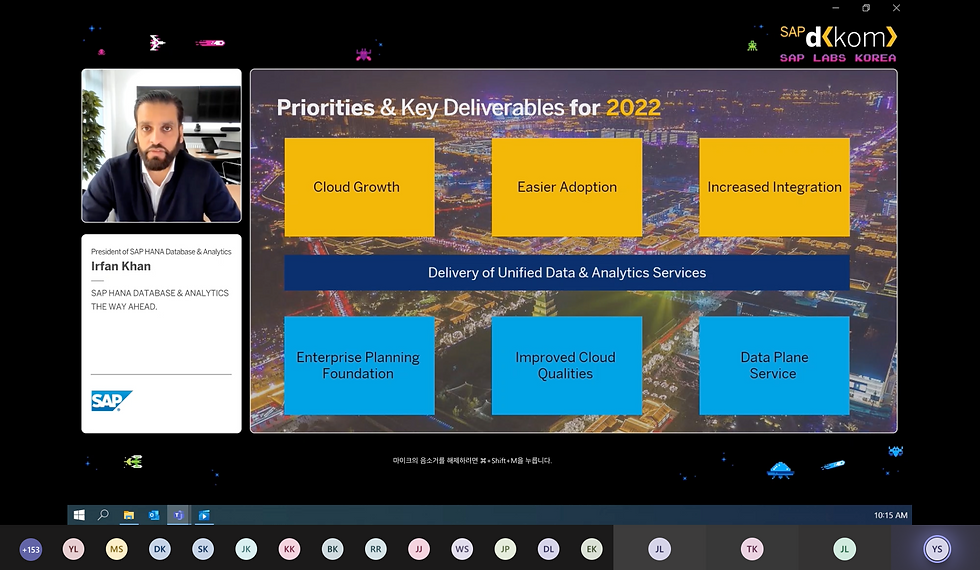Viewport: 980px width, 570px height.
Task: Restore down the meeting window
Action: [866, 8]
